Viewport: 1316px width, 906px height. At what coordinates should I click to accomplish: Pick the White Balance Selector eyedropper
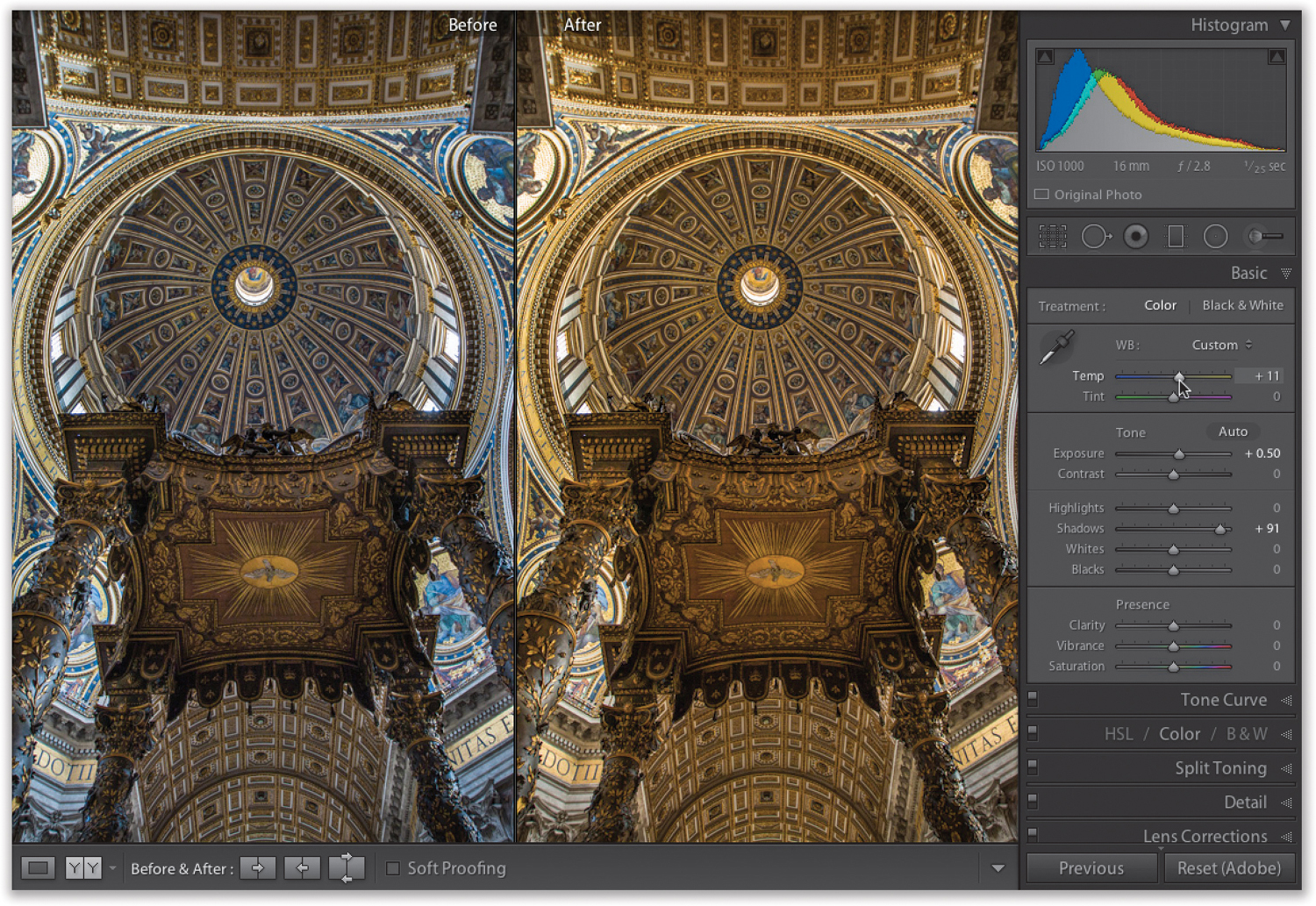tap(1057, 347)
